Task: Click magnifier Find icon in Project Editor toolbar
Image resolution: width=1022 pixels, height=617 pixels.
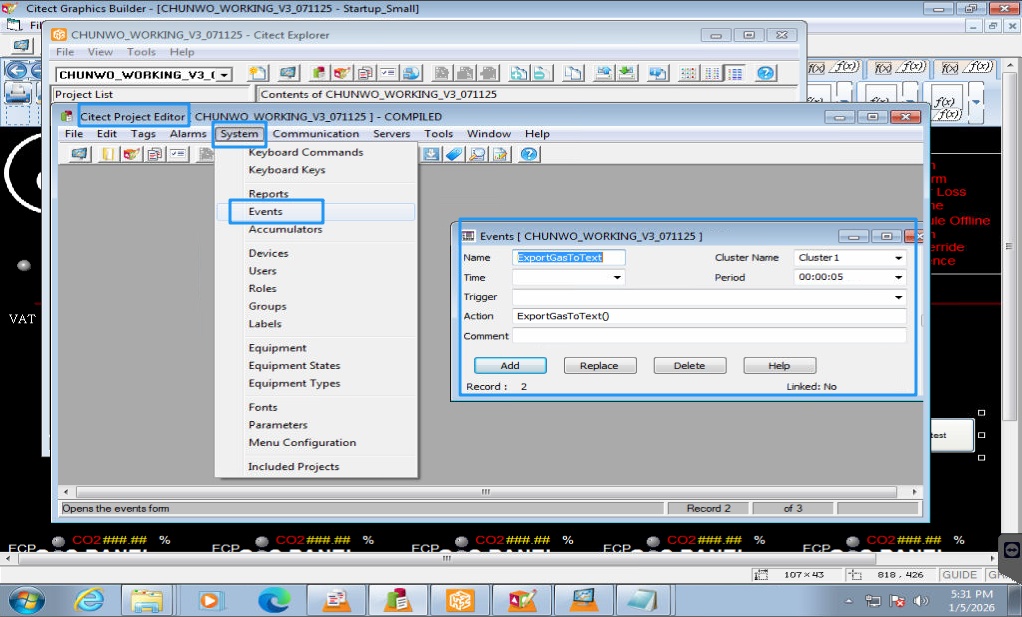Action: pyautogui.click(x=477, y=154)
